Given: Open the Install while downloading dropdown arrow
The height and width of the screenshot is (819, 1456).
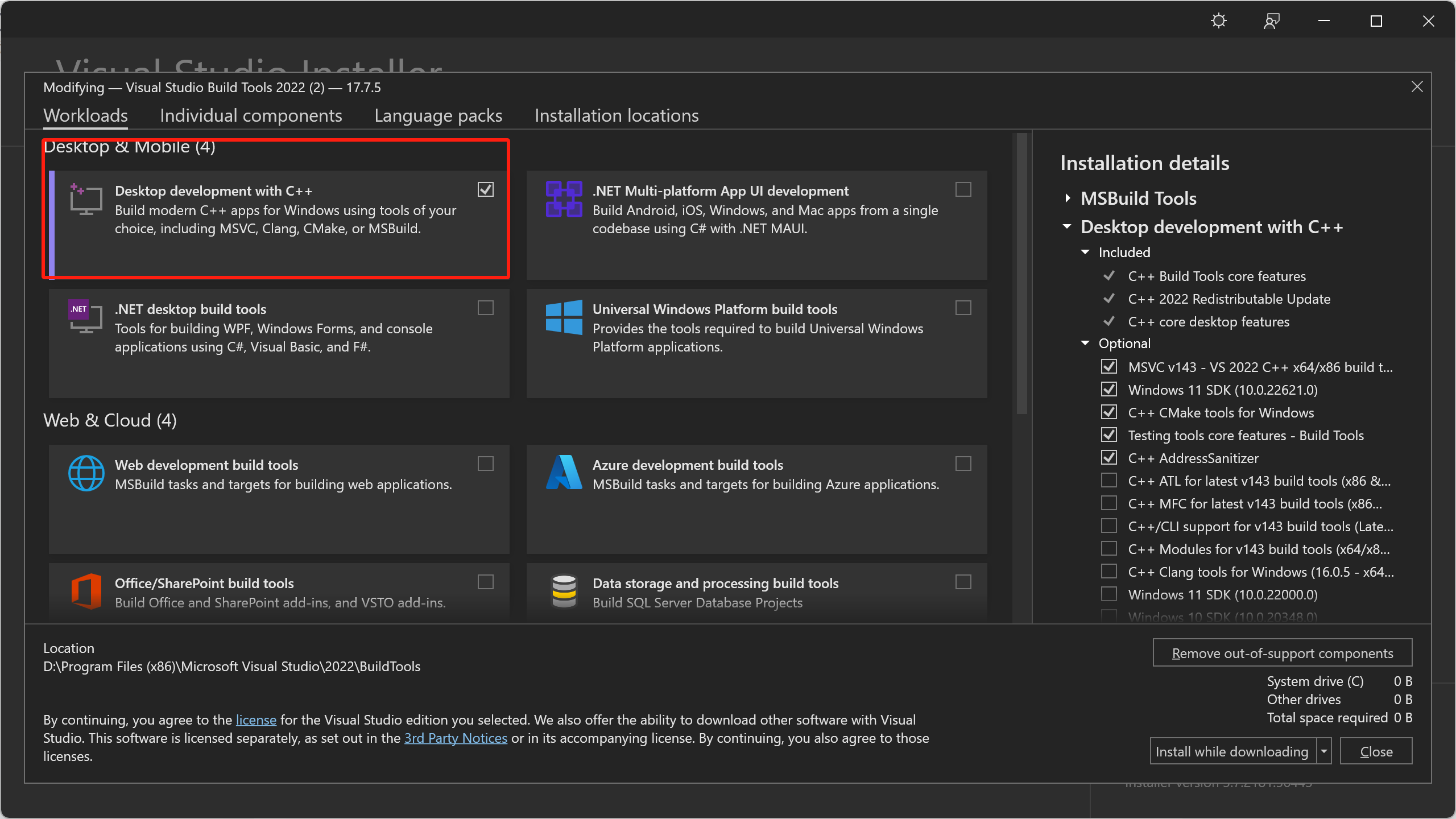Looking at the screenshot, I should (1324, 751).
